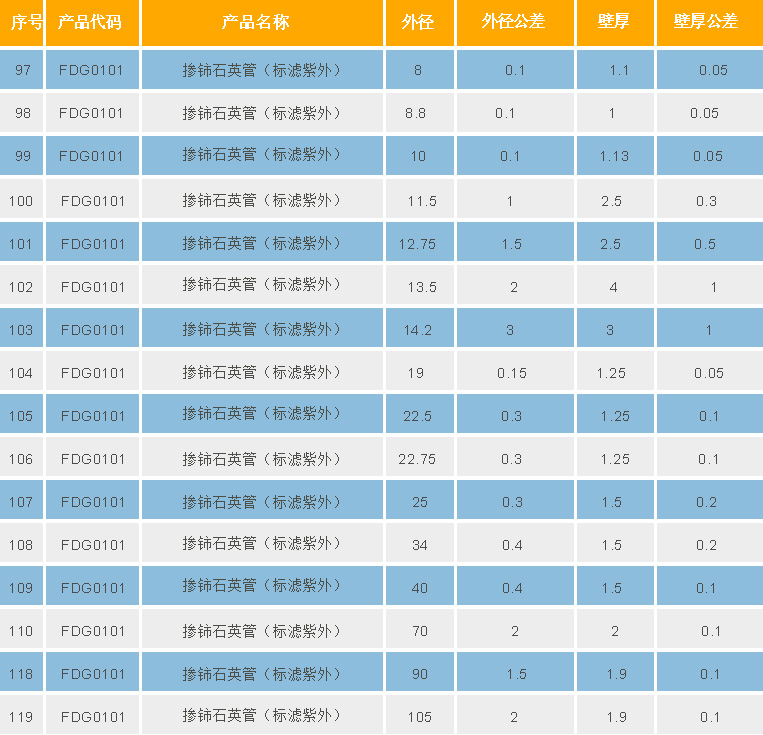The width and height of the screenshot is (763, 735).
Task: Click the 产品代码 column header
Action: click(x=91, y=22)
